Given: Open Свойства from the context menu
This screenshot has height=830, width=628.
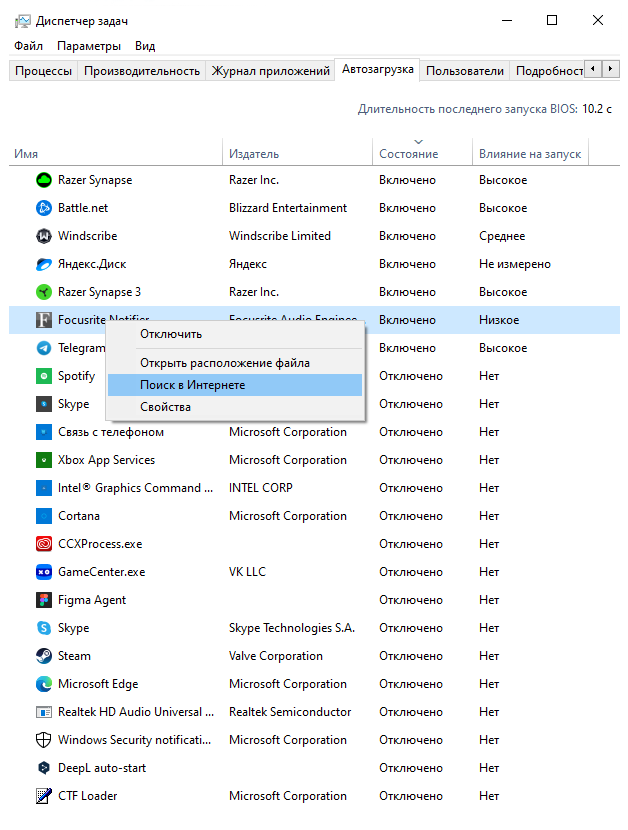Looking at the screenshot, I should pos(166,407).
